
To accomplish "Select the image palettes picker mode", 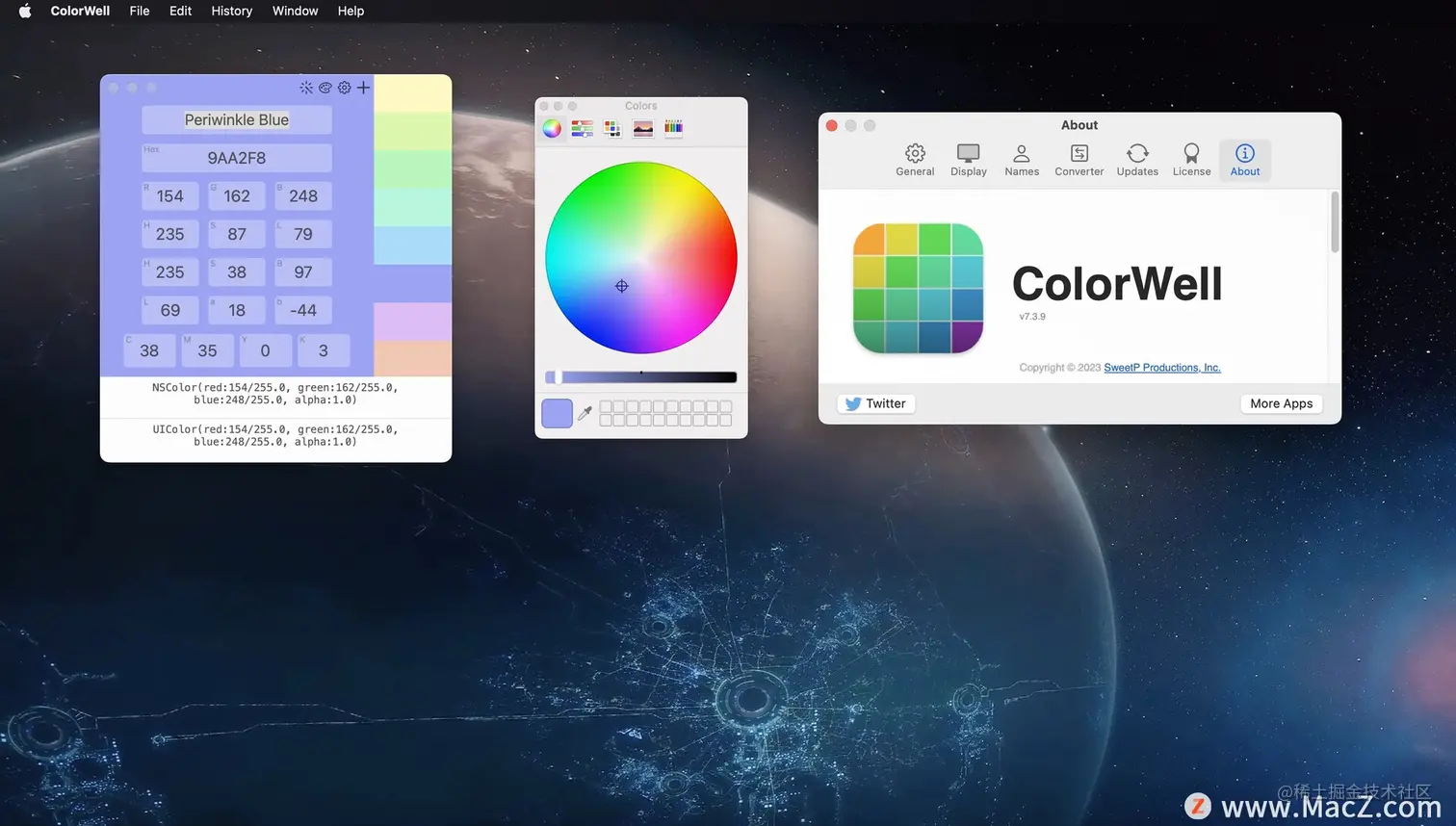I will 643,128.
